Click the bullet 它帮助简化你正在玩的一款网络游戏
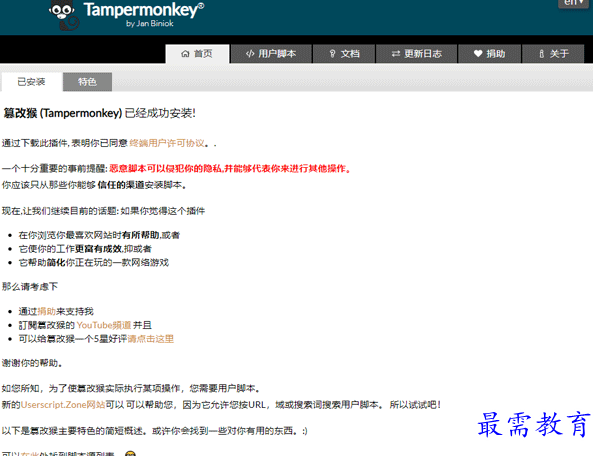The height and width of the screenshot is (456, 599). [94, 263]
